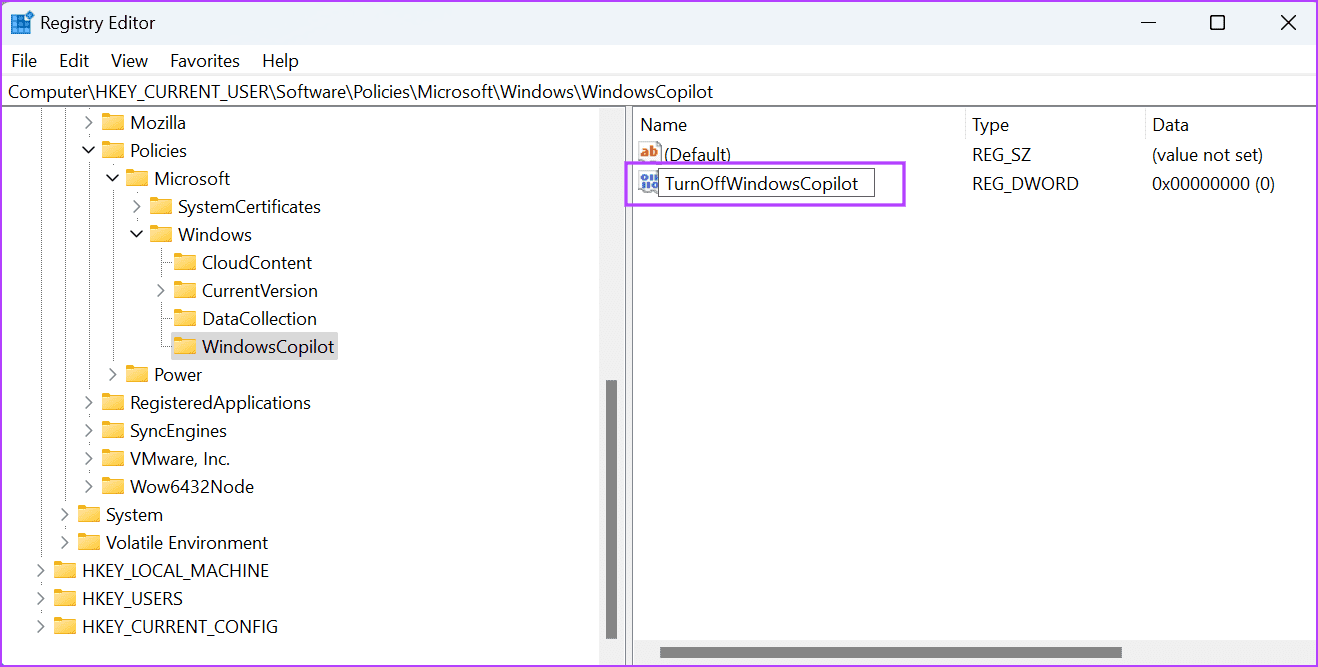Select the CloudContent key label
The width and height of the screenshot is (1318, 667).
pyautogui.click(x=257, y=263)
